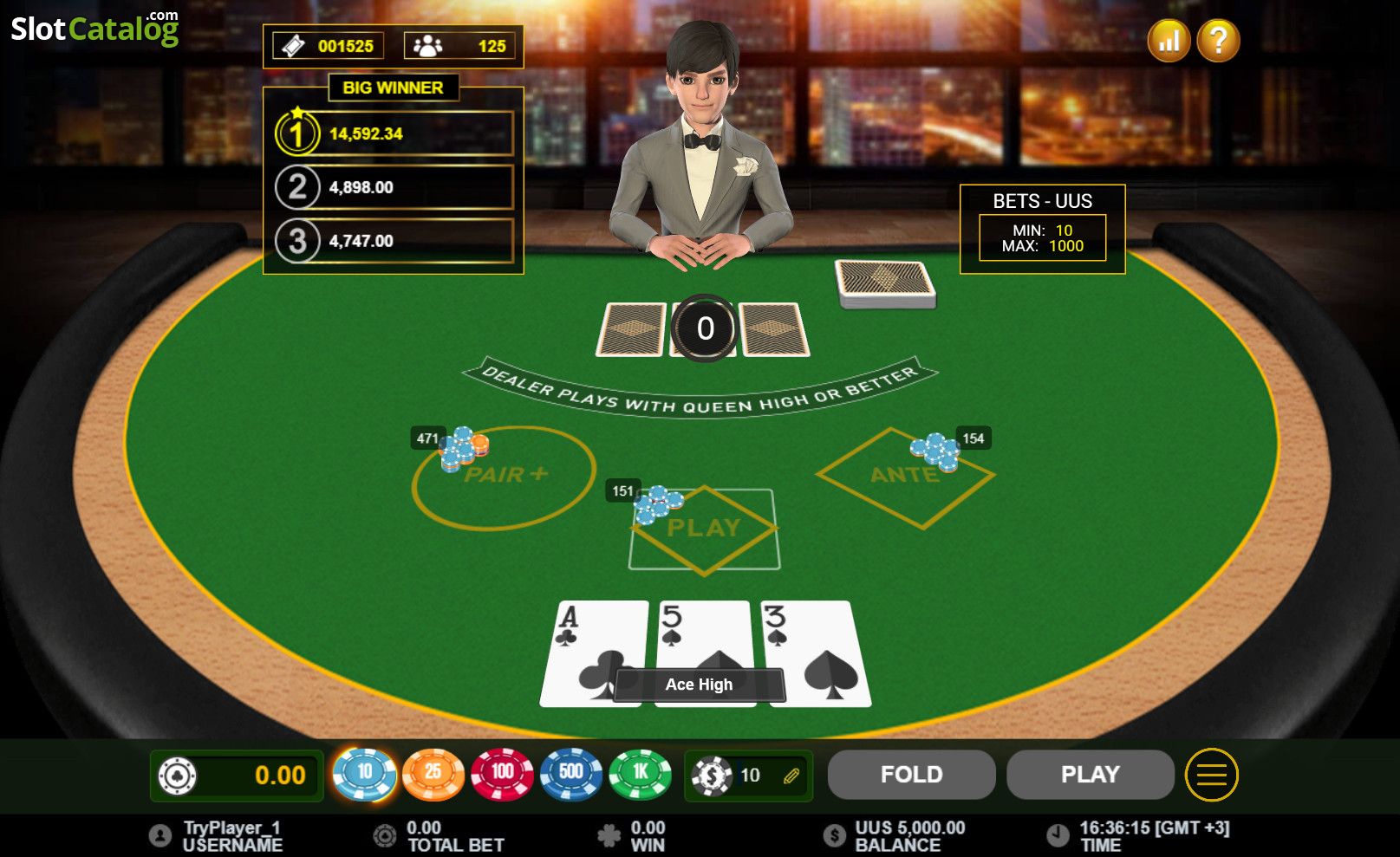Select the blue 10 chip
The image size is (1400, 857).
click(364, 773)
